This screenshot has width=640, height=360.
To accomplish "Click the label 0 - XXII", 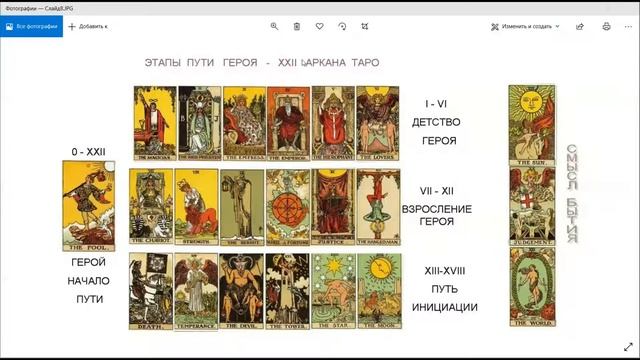I will [89, 152].
